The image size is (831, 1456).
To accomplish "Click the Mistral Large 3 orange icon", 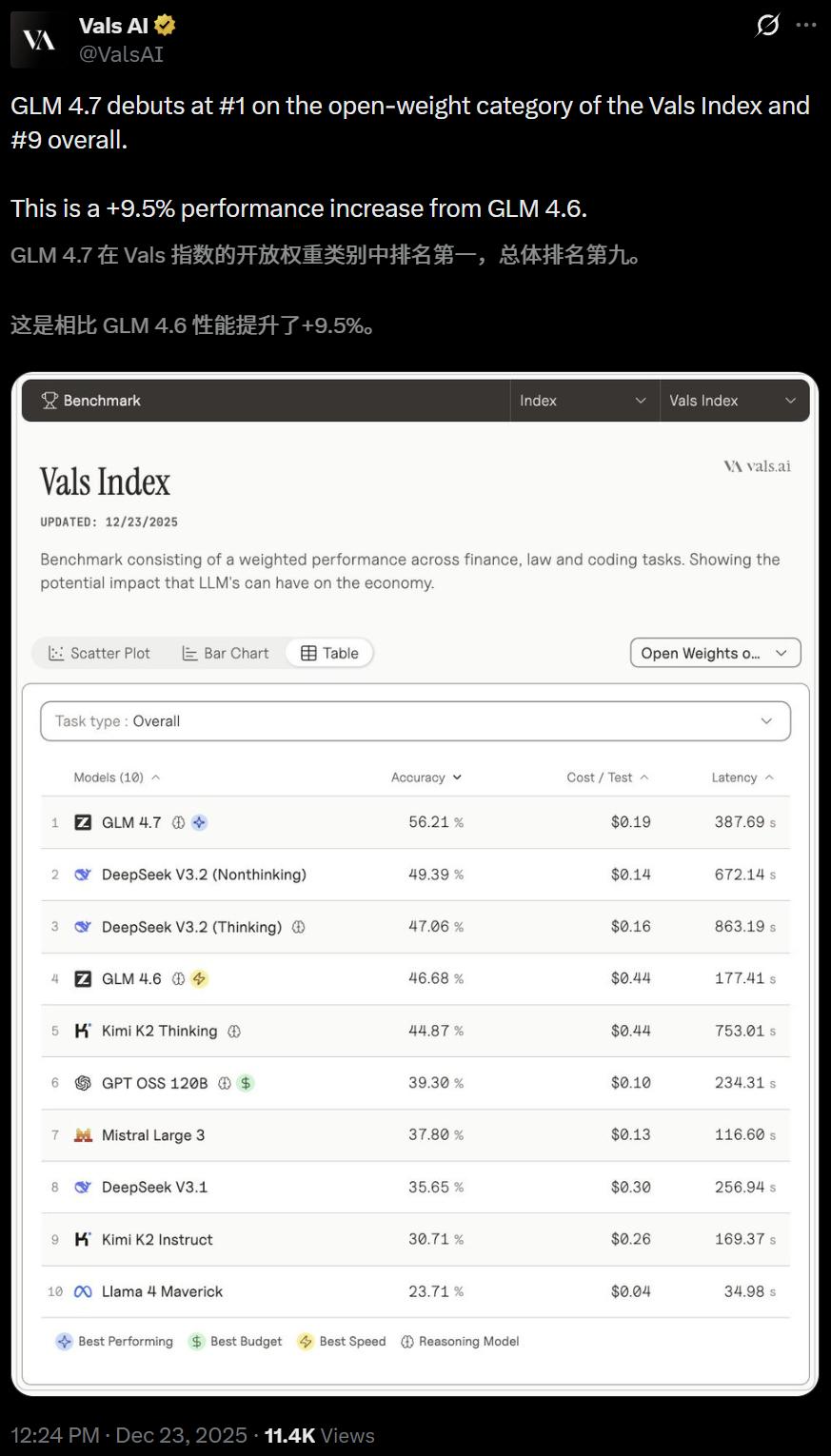I will (84, 1134).
